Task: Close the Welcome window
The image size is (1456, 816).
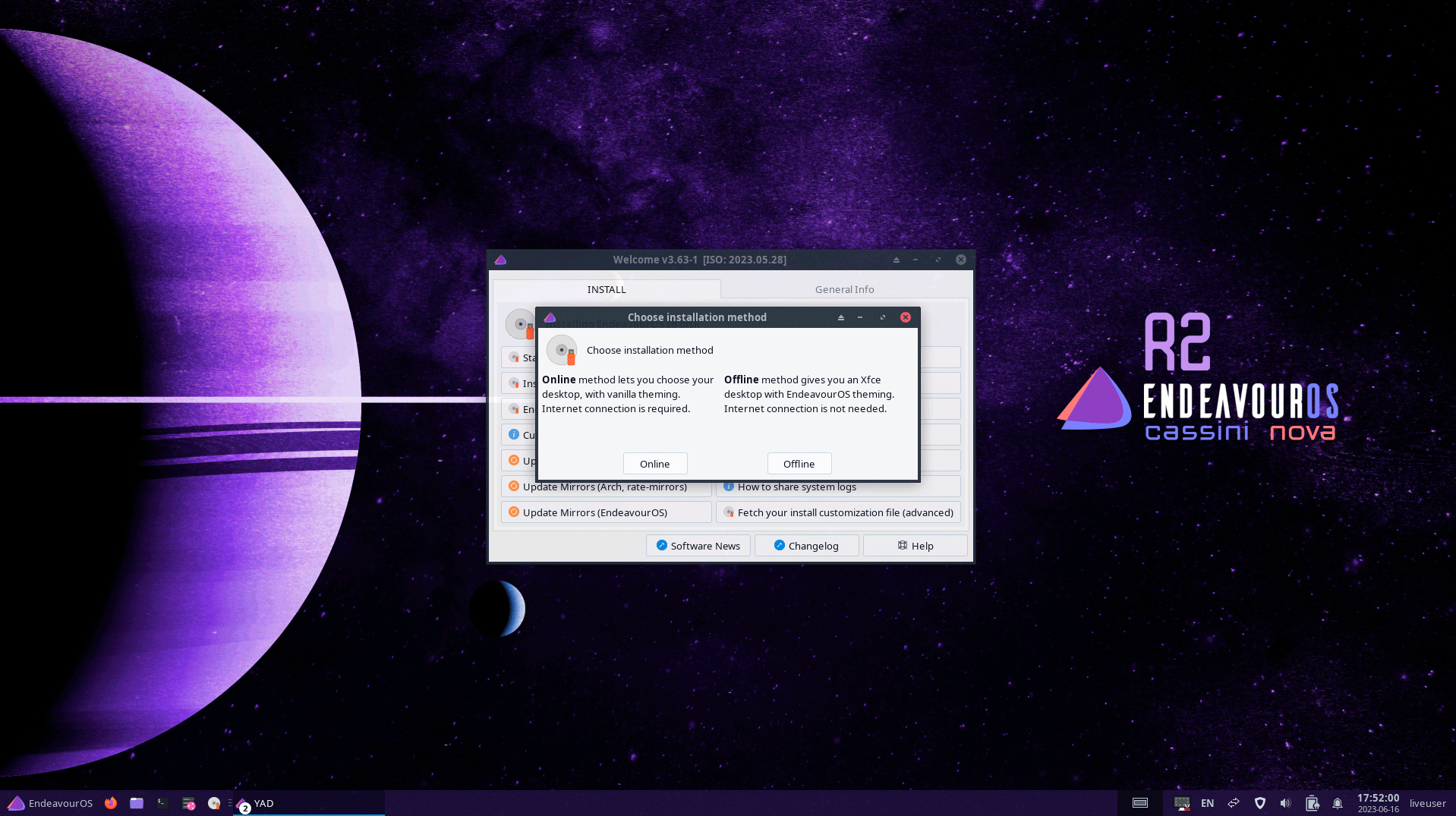Action: click(x=961, y=260)
